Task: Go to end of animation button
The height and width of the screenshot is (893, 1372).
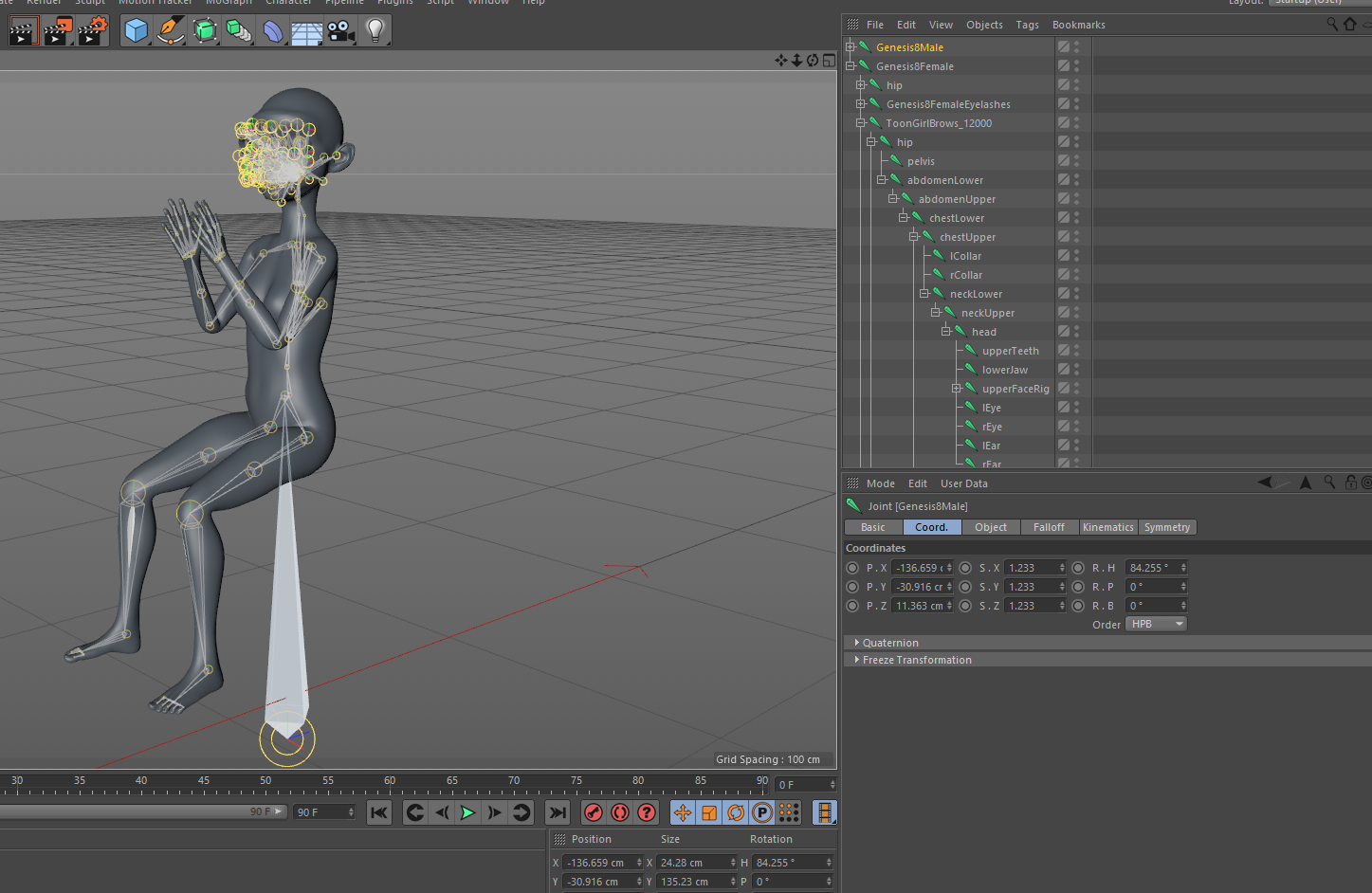Action: click(558, 812)
